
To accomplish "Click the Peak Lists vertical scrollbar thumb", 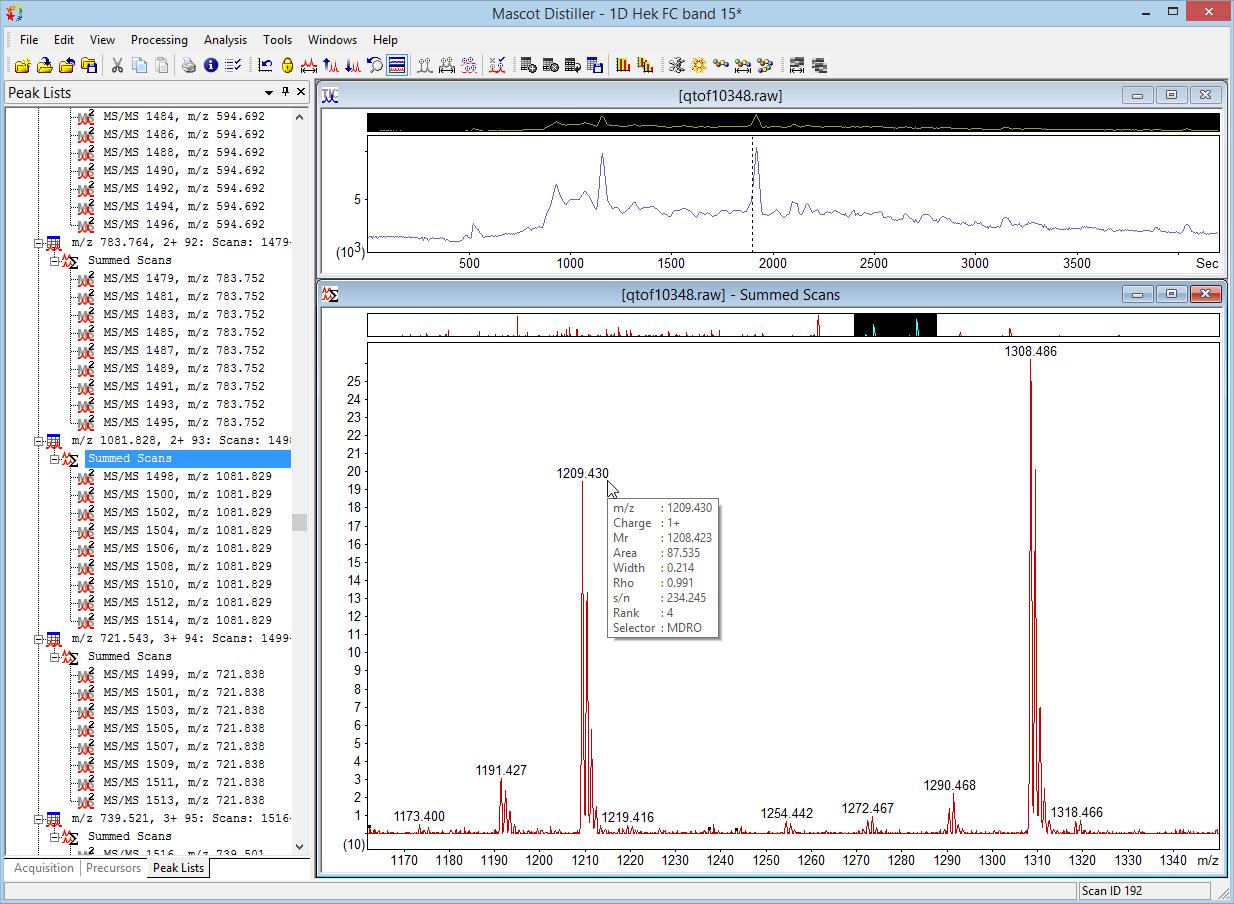I will [299, 523].
